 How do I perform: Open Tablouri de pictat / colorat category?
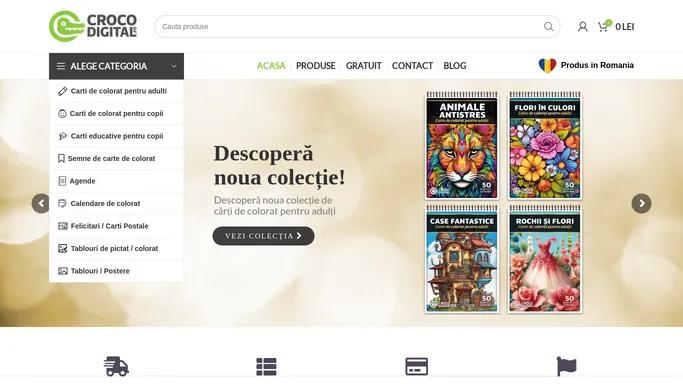point(116,249)
